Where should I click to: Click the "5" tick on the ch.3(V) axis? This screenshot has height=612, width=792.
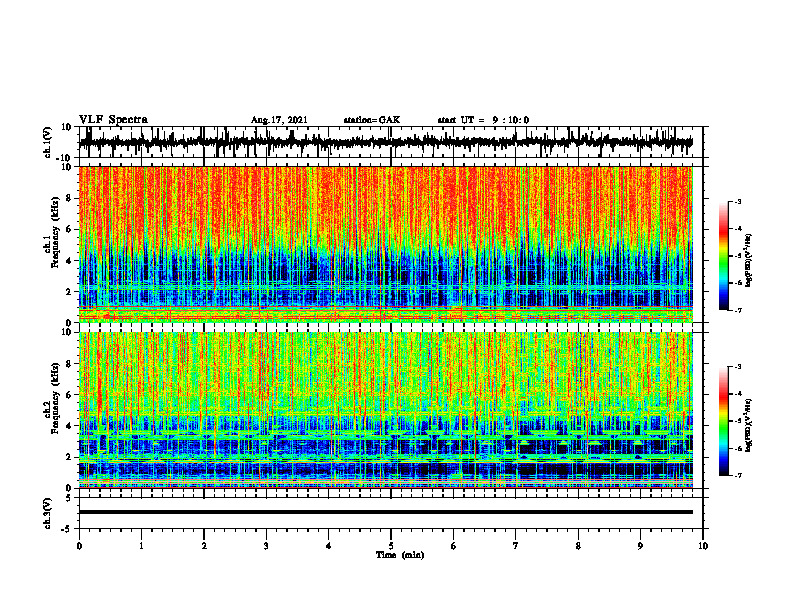tap(69, 497)
